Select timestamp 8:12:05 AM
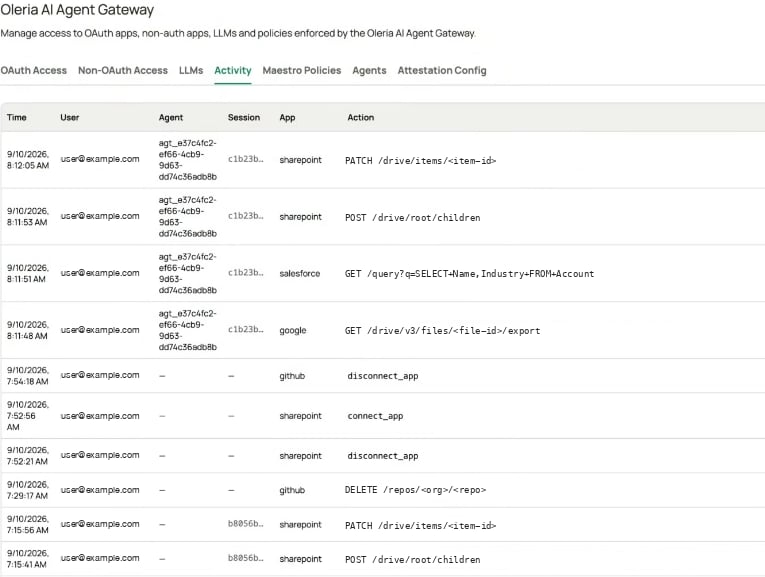Viewport: 765px width, 577px height. pyautogui.click(x=28, y=159)
